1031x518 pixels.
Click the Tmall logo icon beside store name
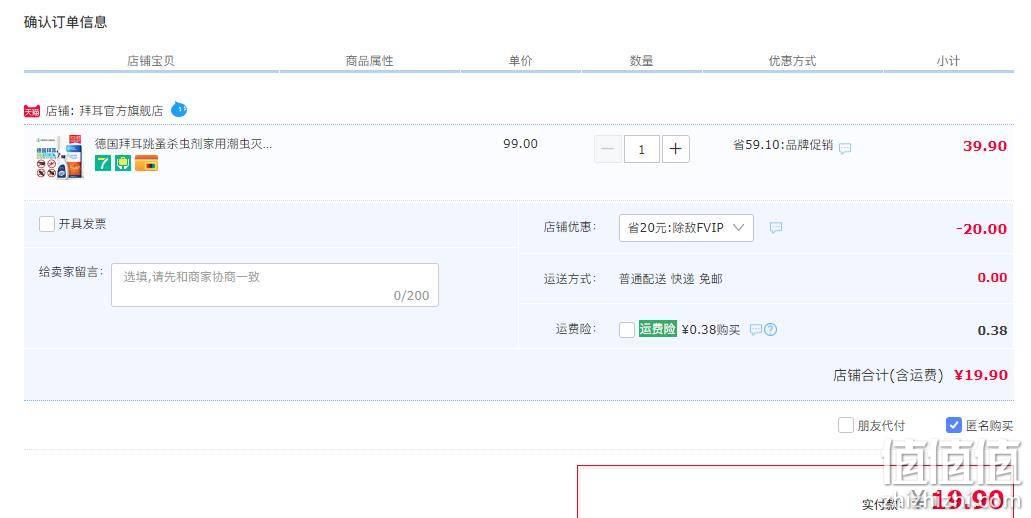(x=32, y=111)
